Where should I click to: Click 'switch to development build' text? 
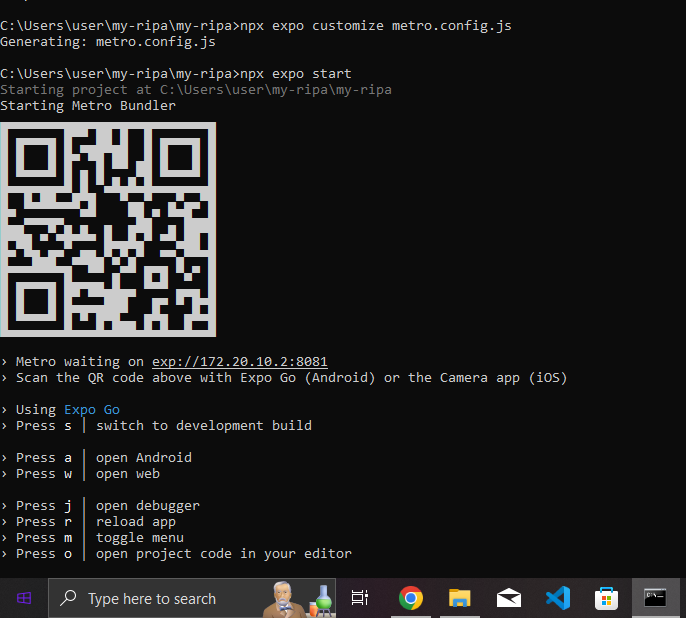click(204, 426)
